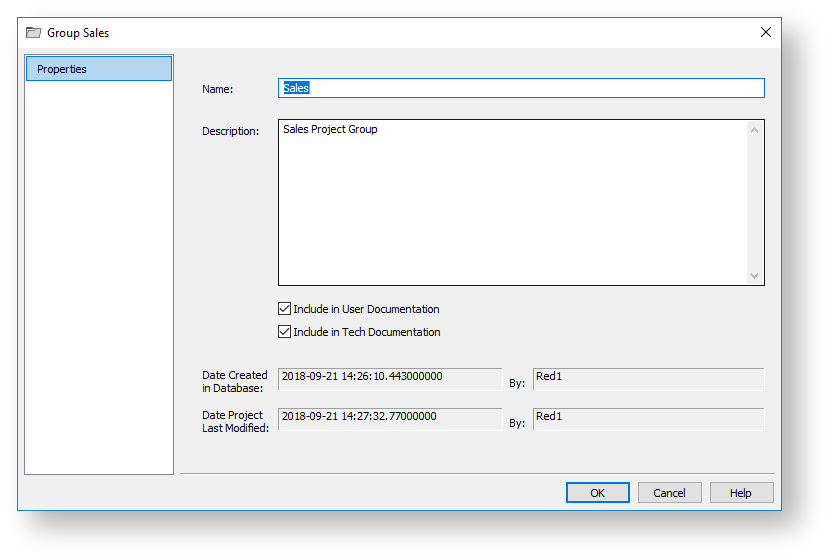This screenshot has width=831, height=559.
Task: Close the Group Sales dialog
Action: 765,32
